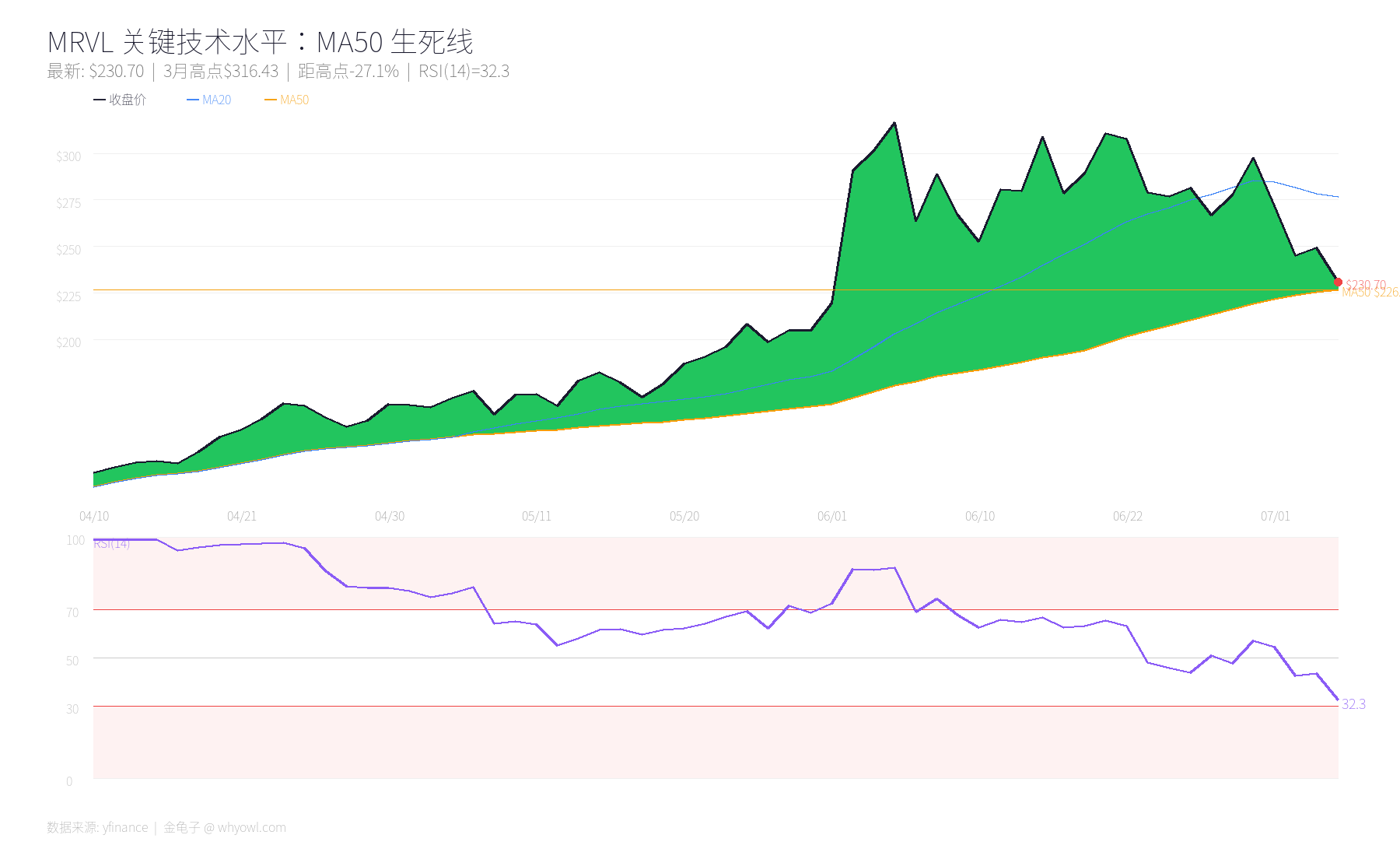Click the RSI axis label 30
The height and width of the screenshot is (856, 1400).
(x=72, y=709)
